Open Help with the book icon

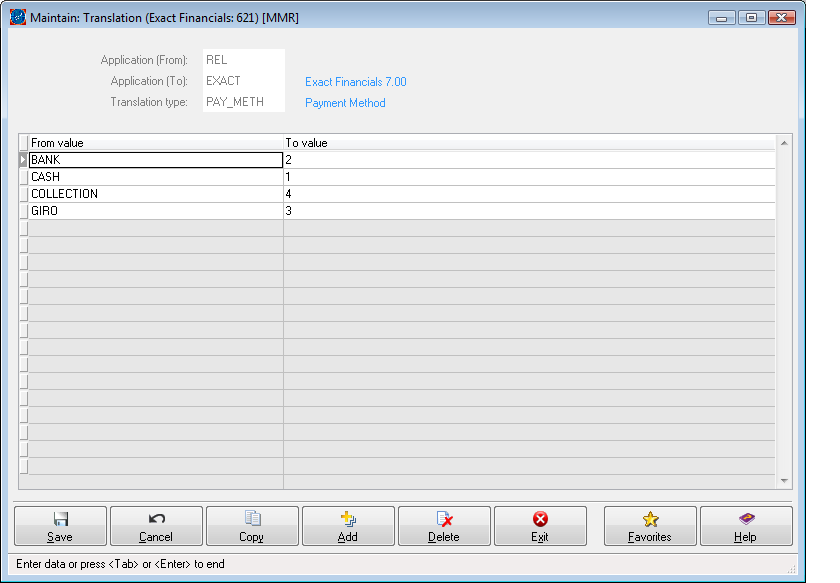pyautogui.click(x=746, y=519)
